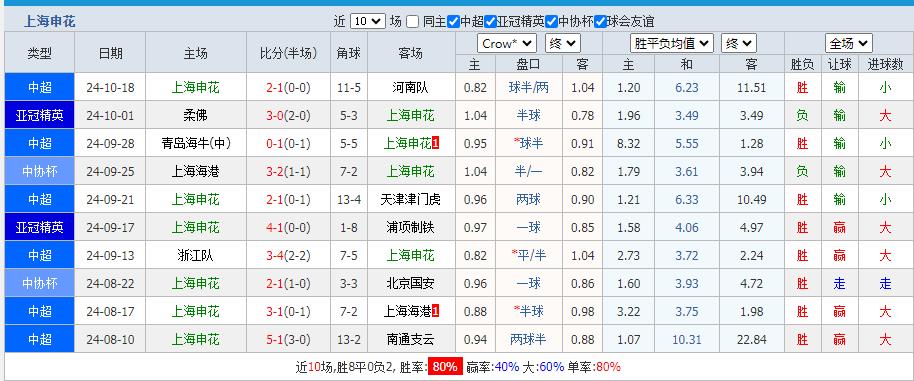Viewport: 914px width, 381px height.
Task: Open 浙江队 home team link
Action: (195, 255)
